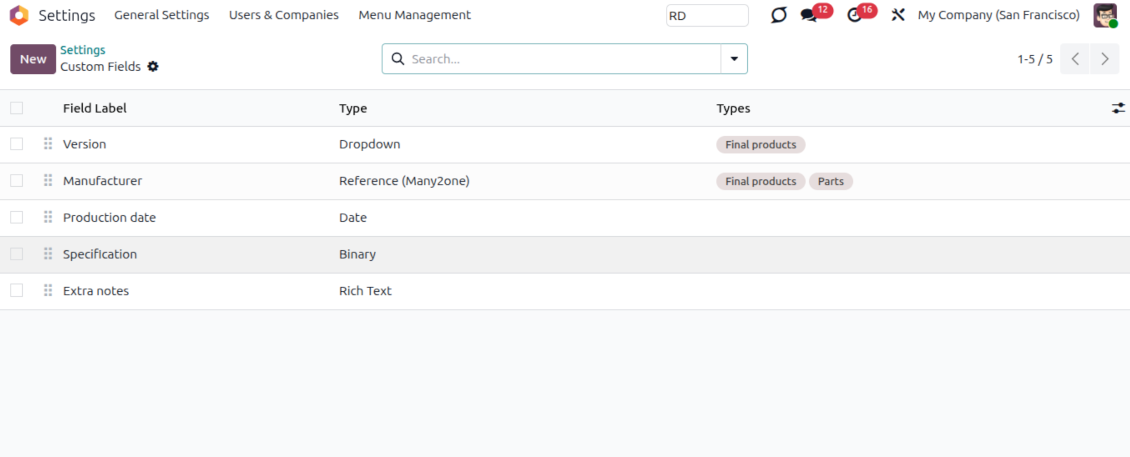Open activities clock icon with 16 badge
1130x457 pixels.
(x=854, y=16)
